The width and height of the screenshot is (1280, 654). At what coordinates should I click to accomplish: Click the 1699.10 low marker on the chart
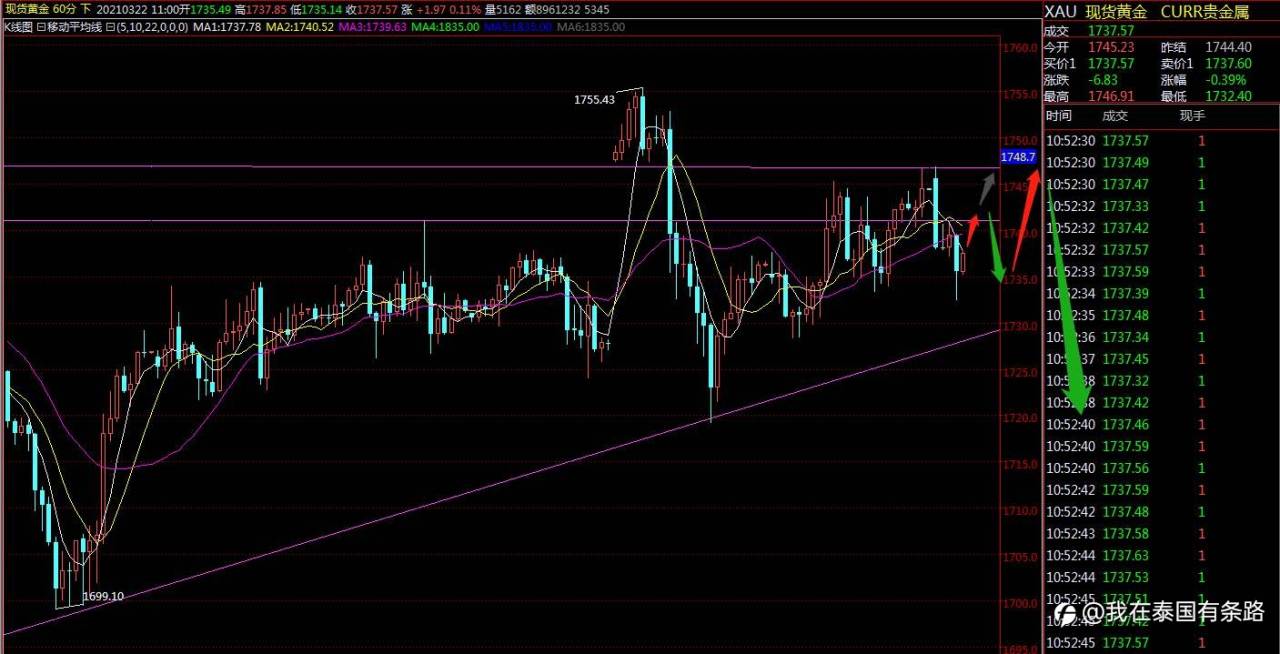[103, 596]
